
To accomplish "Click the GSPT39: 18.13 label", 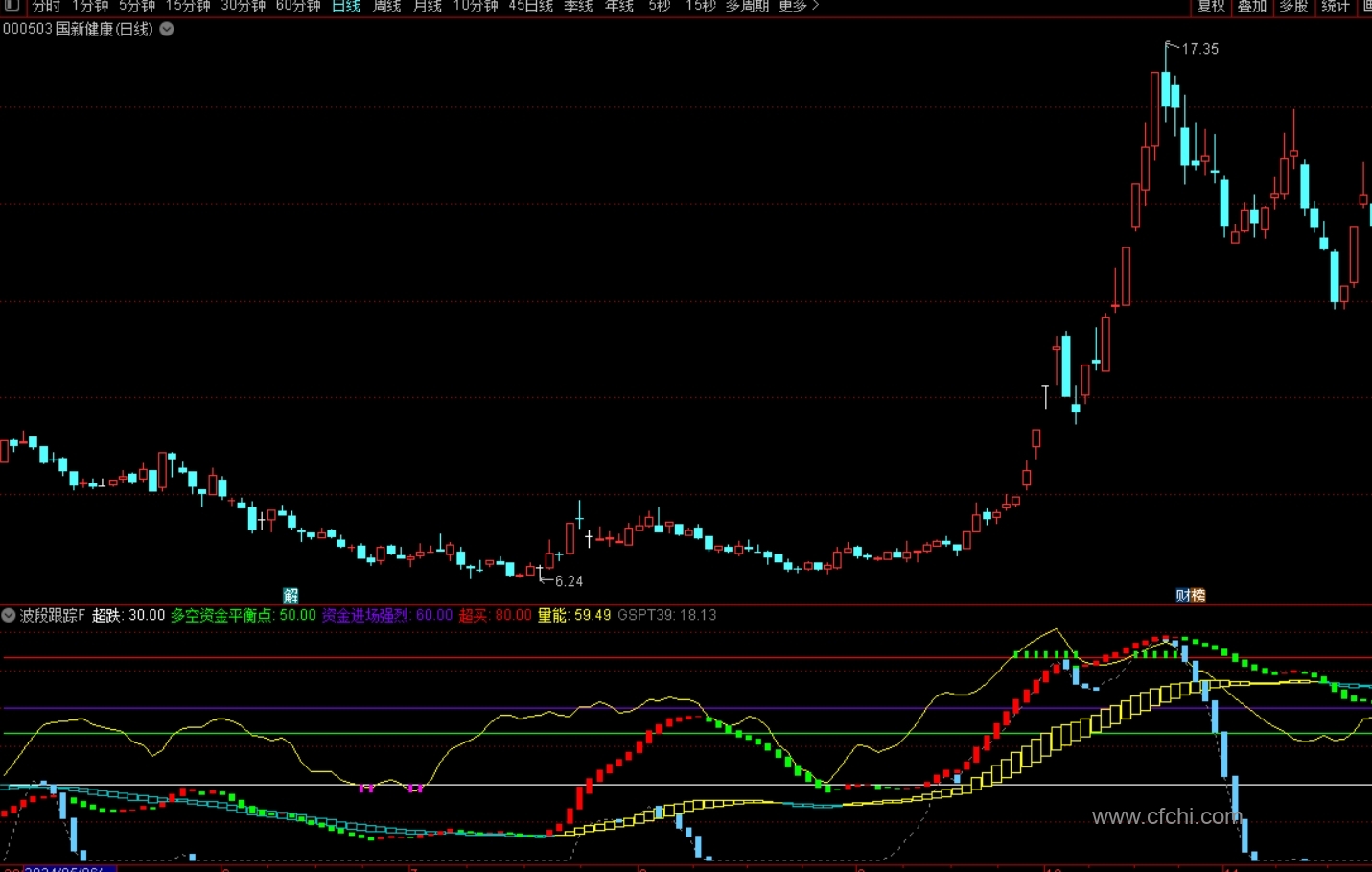I will pos(666,615).
